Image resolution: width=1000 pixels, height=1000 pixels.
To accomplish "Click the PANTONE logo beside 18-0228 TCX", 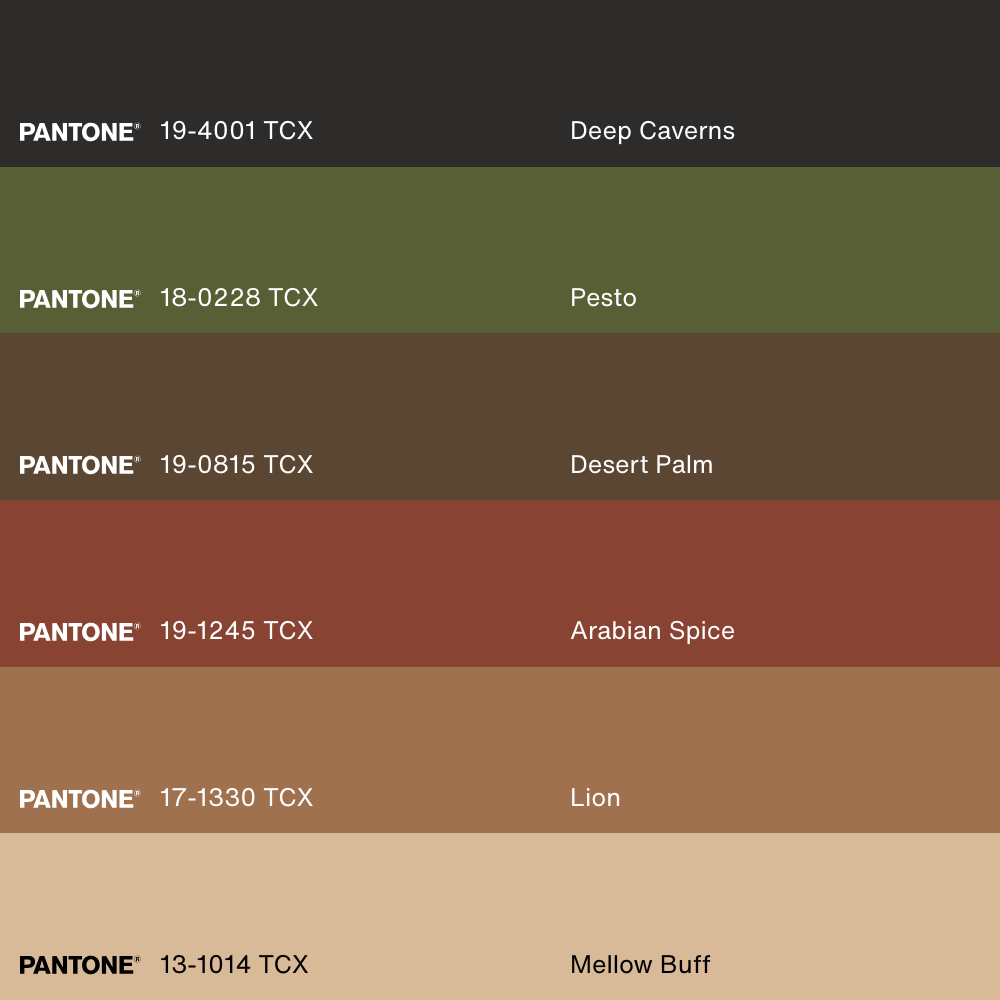I will coord(80,299).
